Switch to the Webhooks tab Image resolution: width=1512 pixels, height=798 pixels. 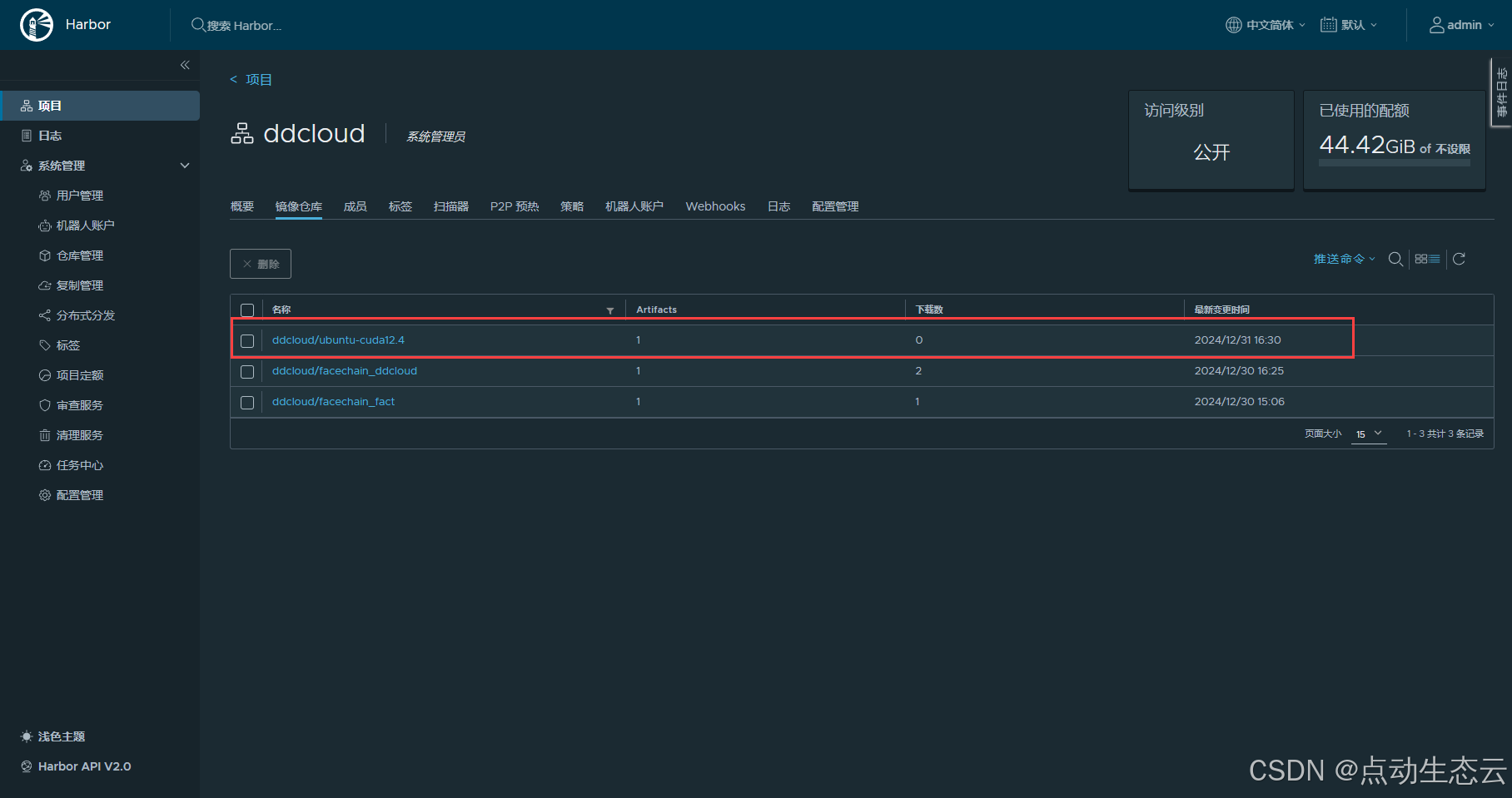coord(715,206)
